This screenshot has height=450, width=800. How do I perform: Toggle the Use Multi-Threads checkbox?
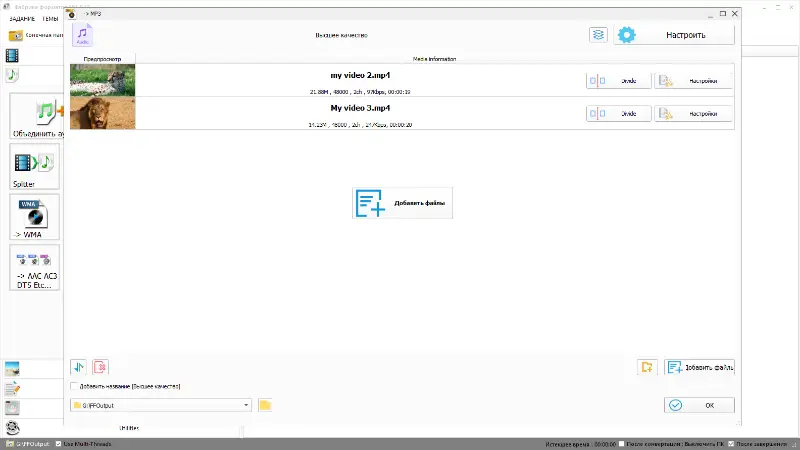click(x=58, y=444)
